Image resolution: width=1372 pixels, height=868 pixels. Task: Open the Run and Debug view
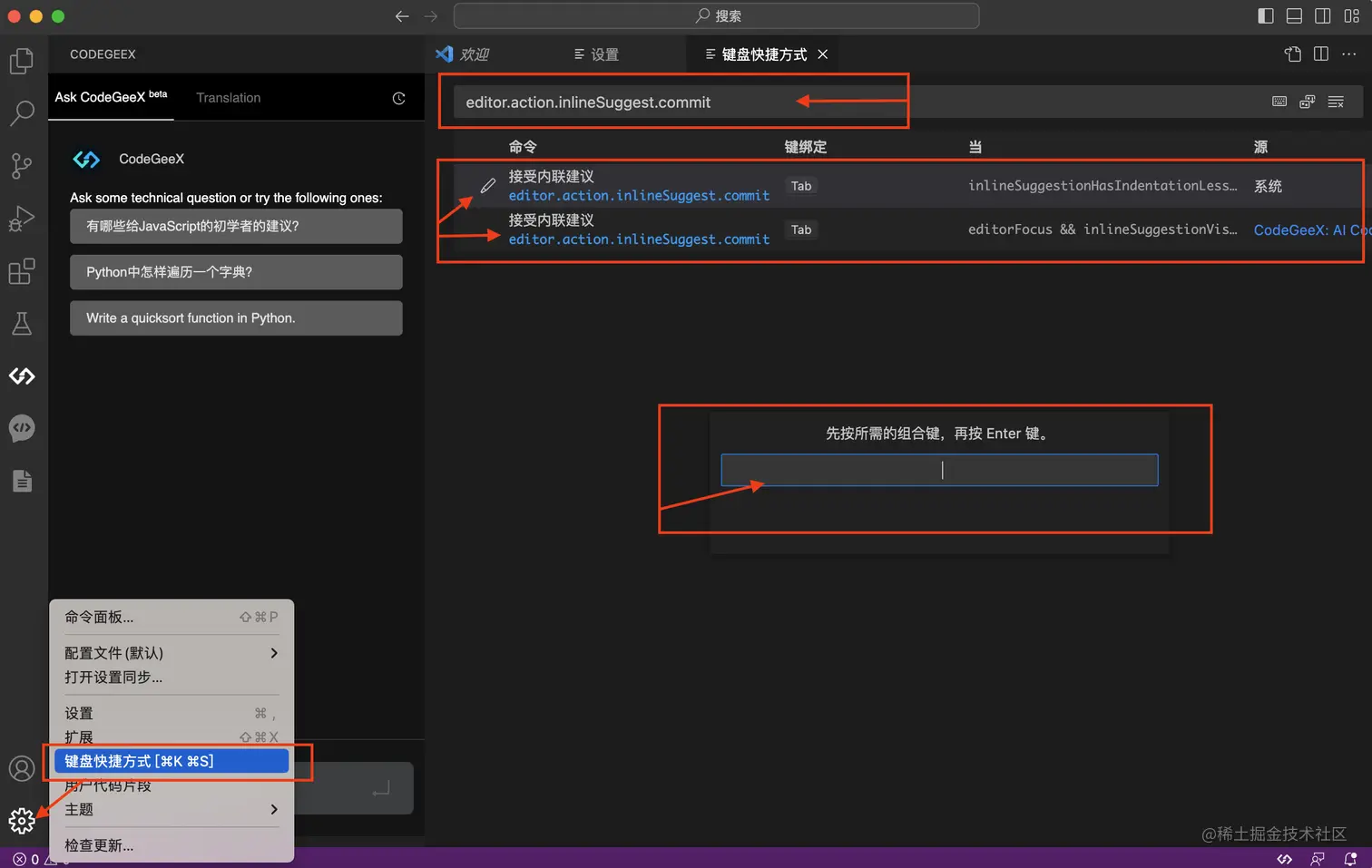click(22, 219)
